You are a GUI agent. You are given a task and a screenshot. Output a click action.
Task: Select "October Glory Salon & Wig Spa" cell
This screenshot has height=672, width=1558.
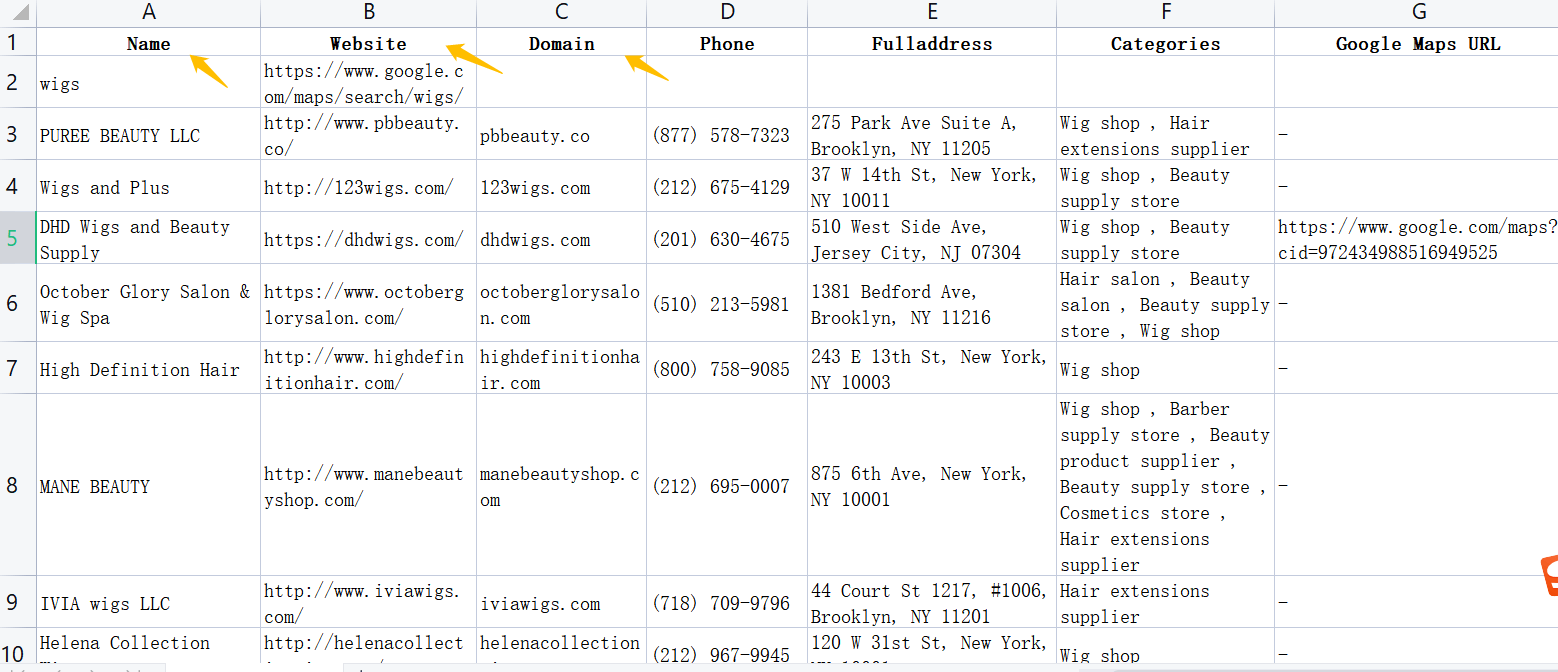point(149,303)
